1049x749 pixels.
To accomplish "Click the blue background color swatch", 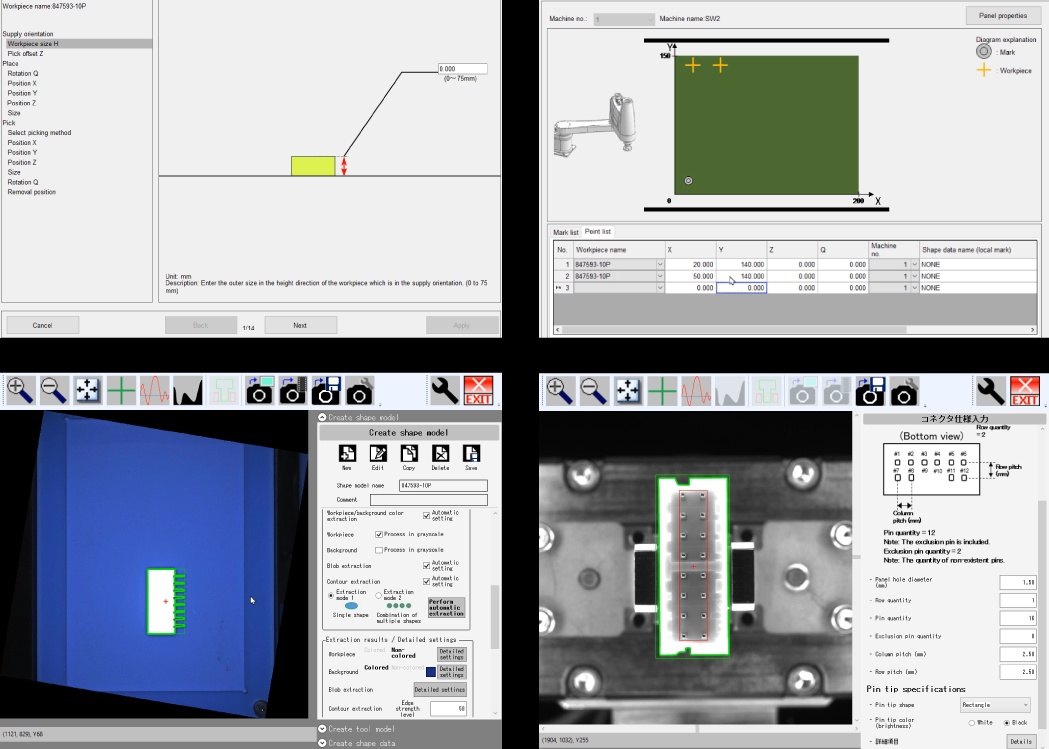I will 430,672.
